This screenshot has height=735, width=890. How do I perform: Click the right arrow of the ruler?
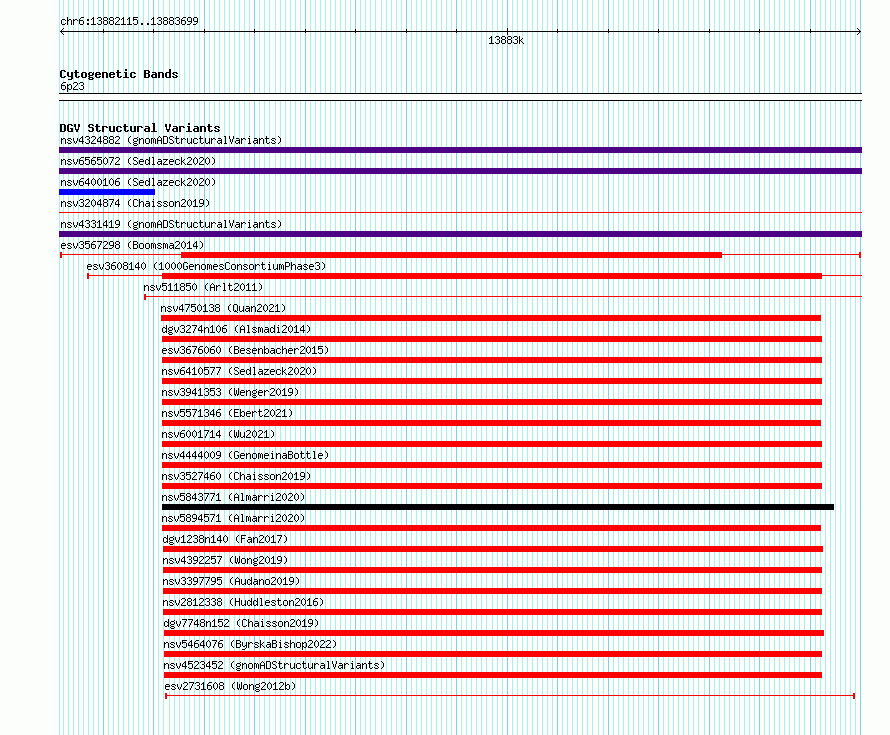tap(859, 32)
